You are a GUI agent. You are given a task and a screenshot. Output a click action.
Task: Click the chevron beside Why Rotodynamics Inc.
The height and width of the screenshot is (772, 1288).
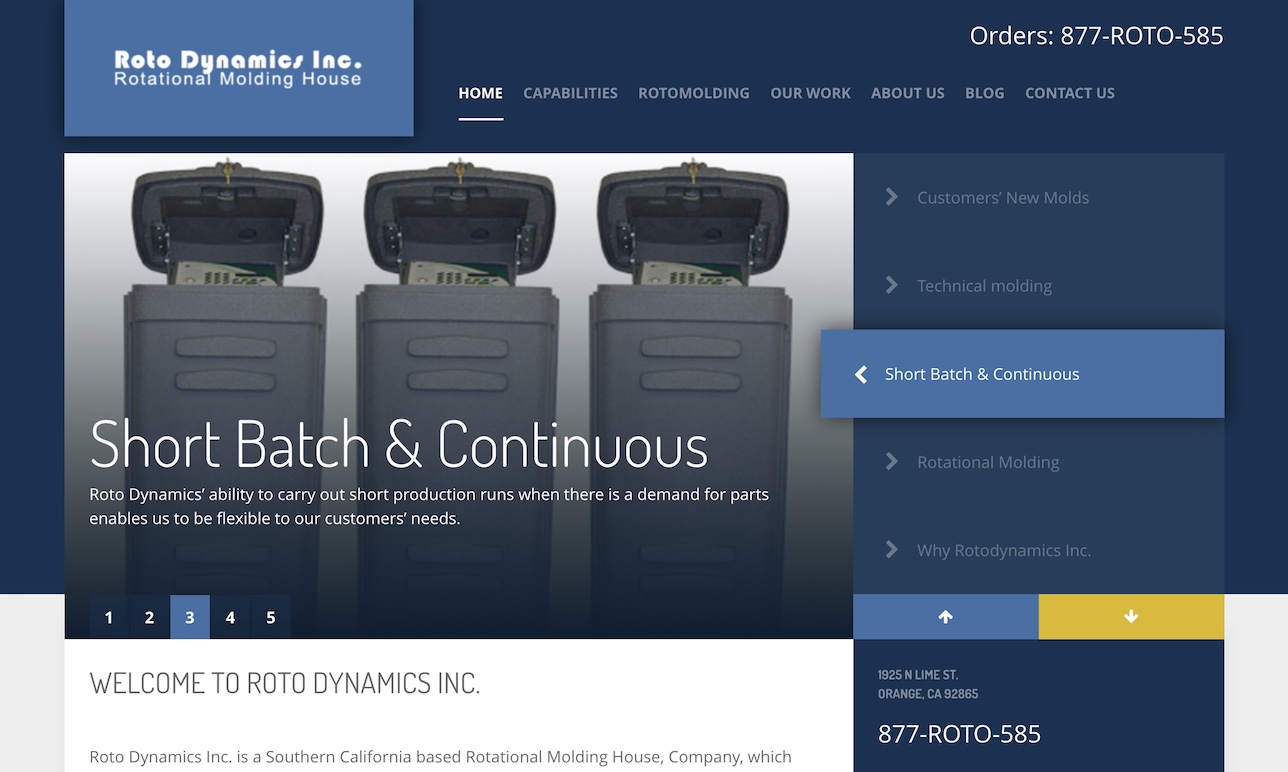pos(891,549)
